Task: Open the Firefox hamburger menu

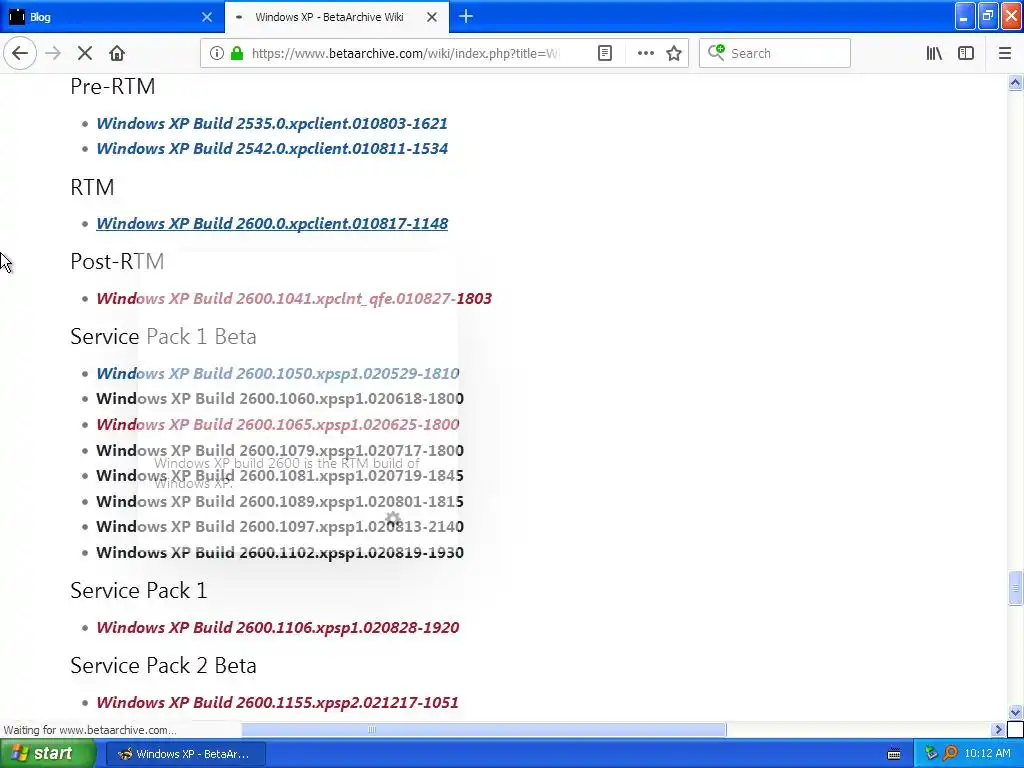Action: 1004,54
